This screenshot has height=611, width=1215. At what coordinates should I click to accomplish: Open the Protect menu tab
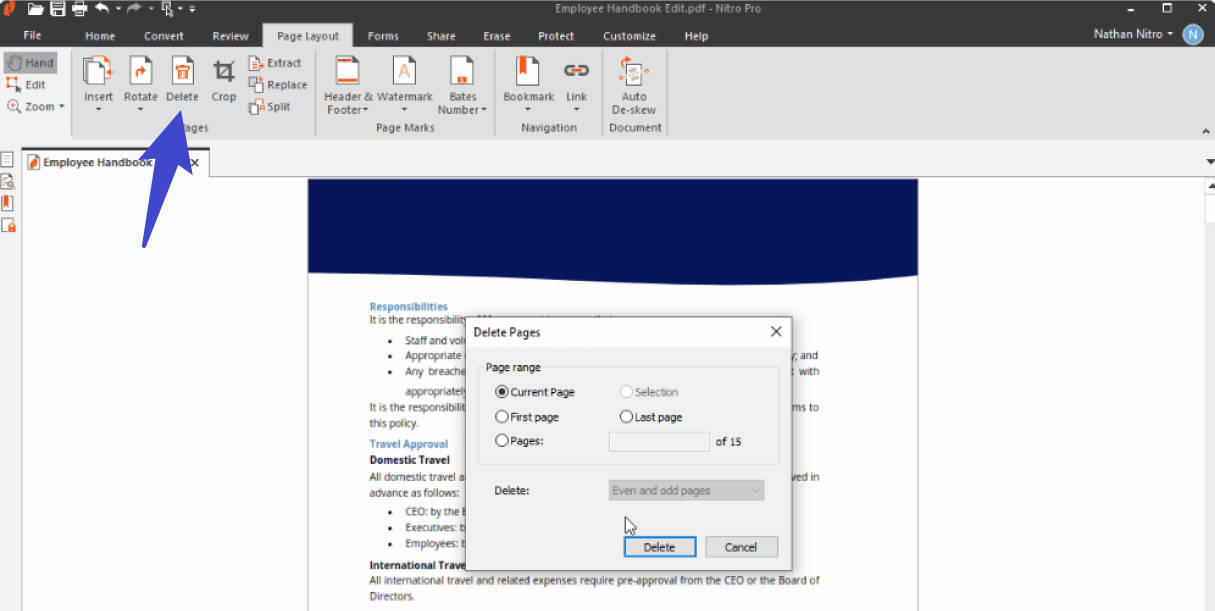(555, 35)
